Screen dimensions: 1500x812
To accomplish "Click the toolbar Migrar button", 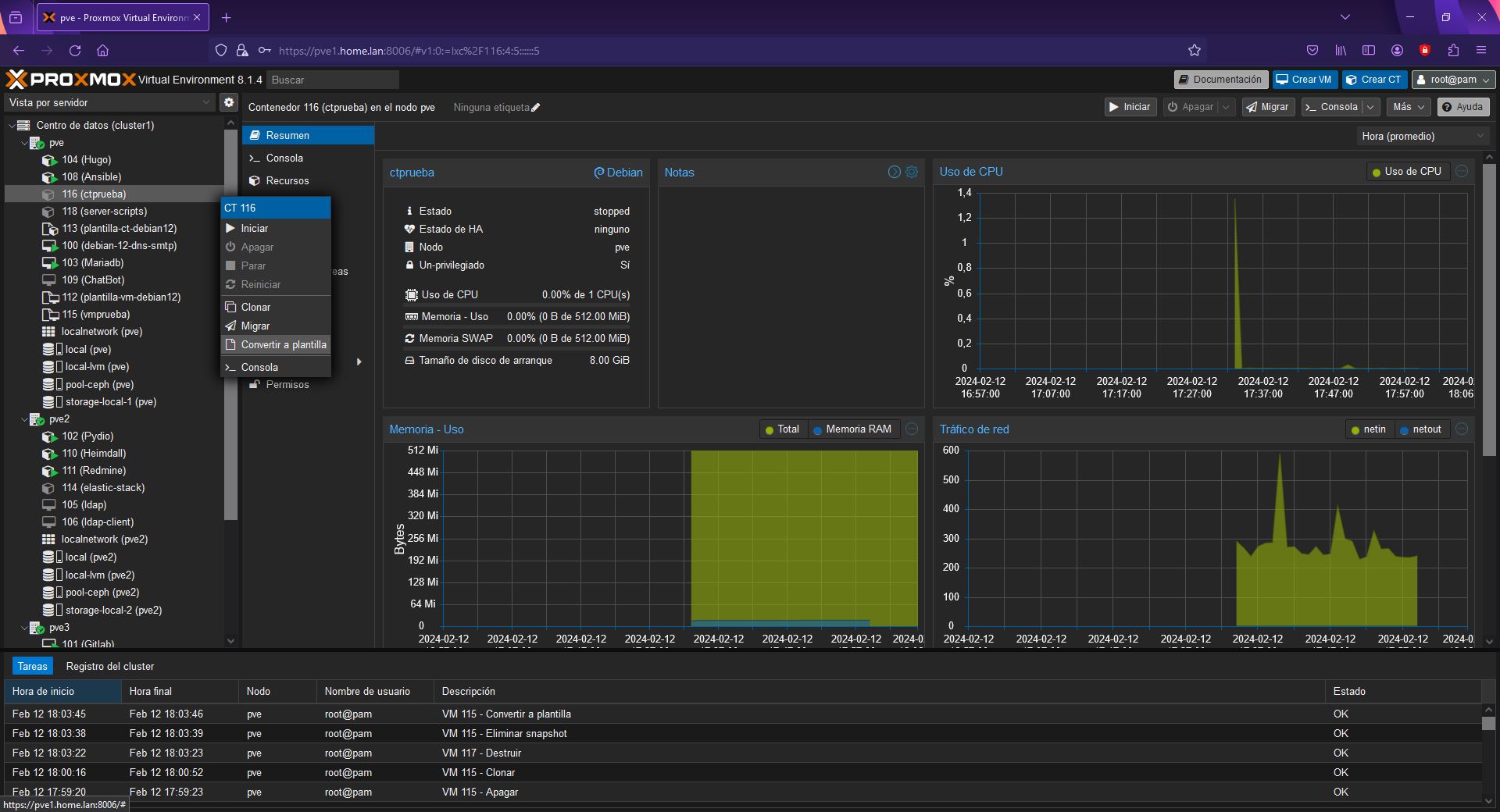I will coord(1268,107).
